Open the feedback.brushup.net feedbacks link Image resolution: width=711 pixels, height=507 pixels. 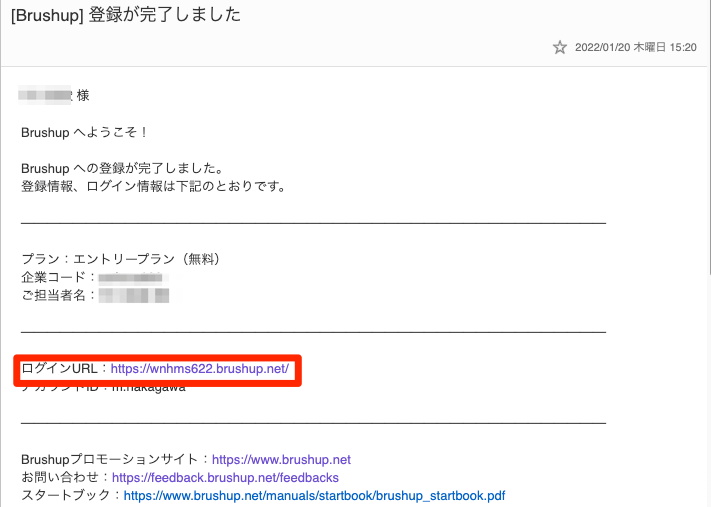coord(225,478)
